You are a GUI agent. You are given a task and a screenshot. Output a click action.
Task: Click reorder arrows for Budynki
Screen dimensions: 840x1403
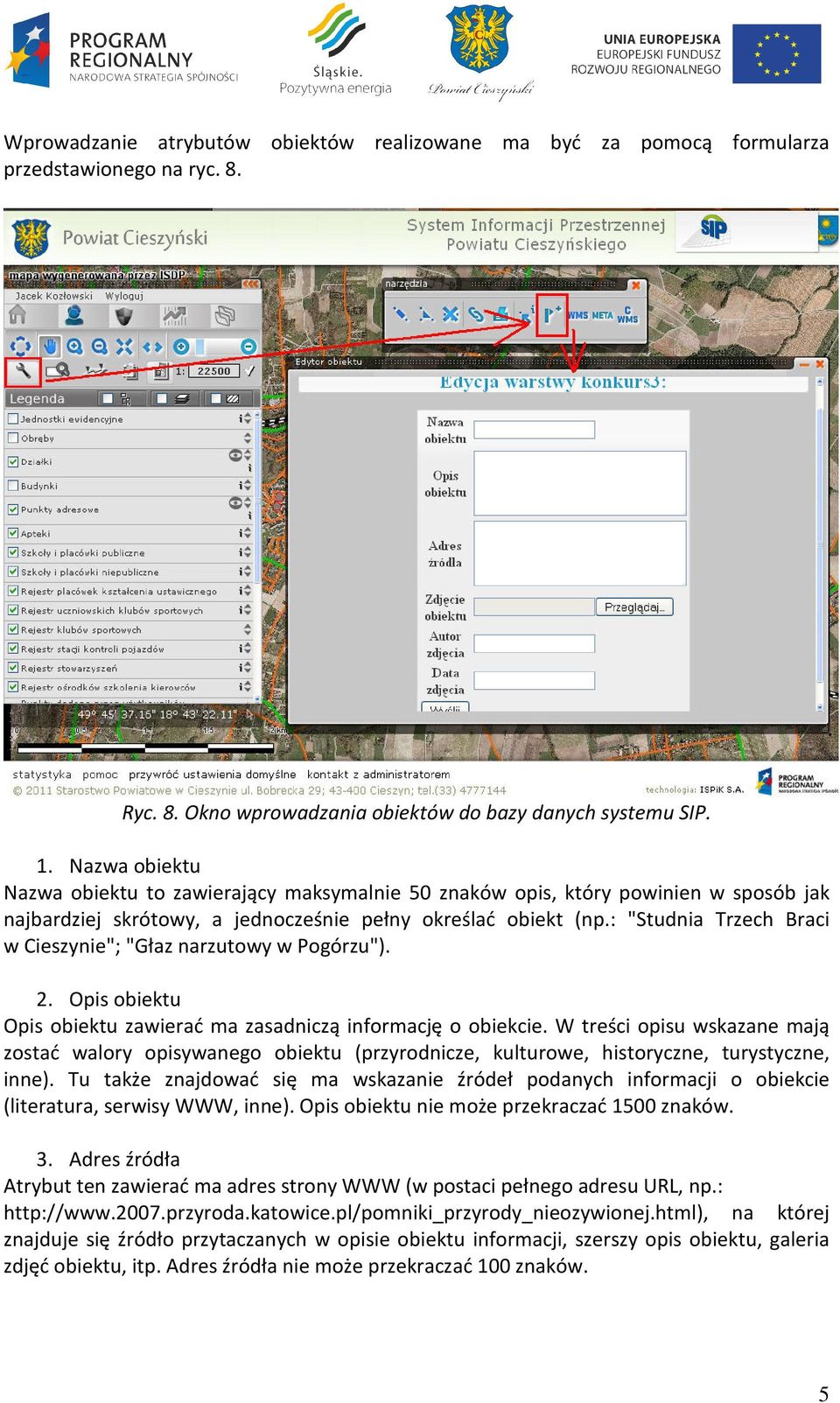248,485
